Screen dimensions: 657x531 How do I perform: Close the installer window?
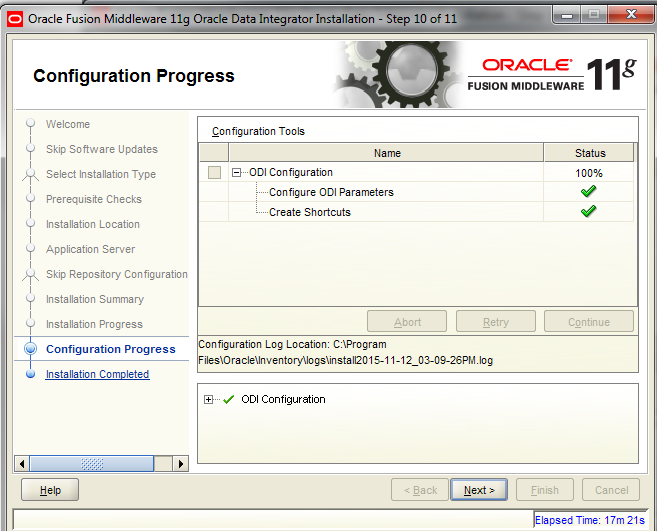[631, 15]
